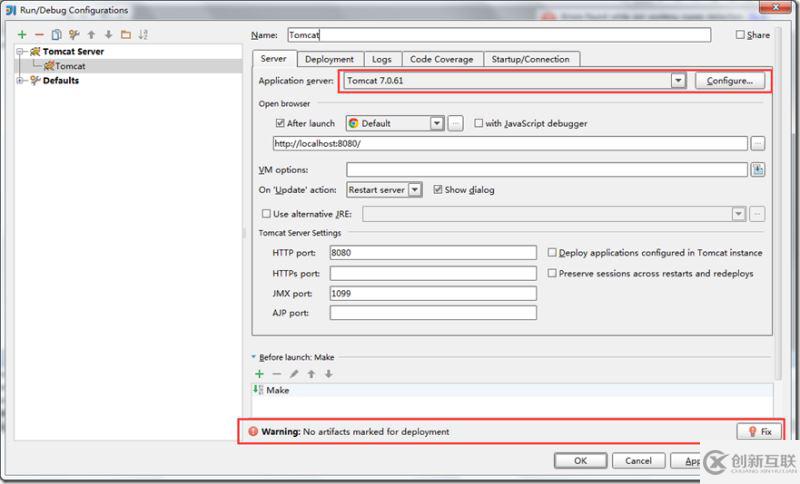Open alternative JRE dropdown arrow
The image size is (800, 484).
738,214
